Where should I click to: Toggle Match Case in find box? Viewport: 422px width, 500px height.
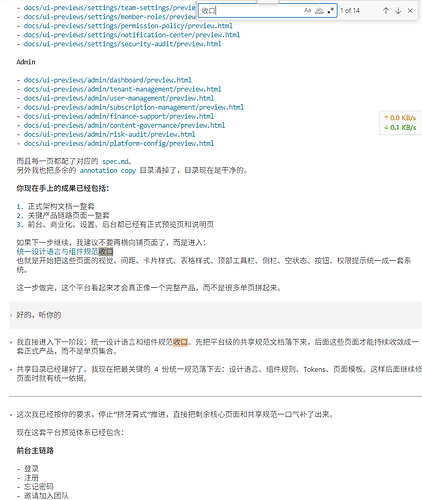[x=307, y=11]
